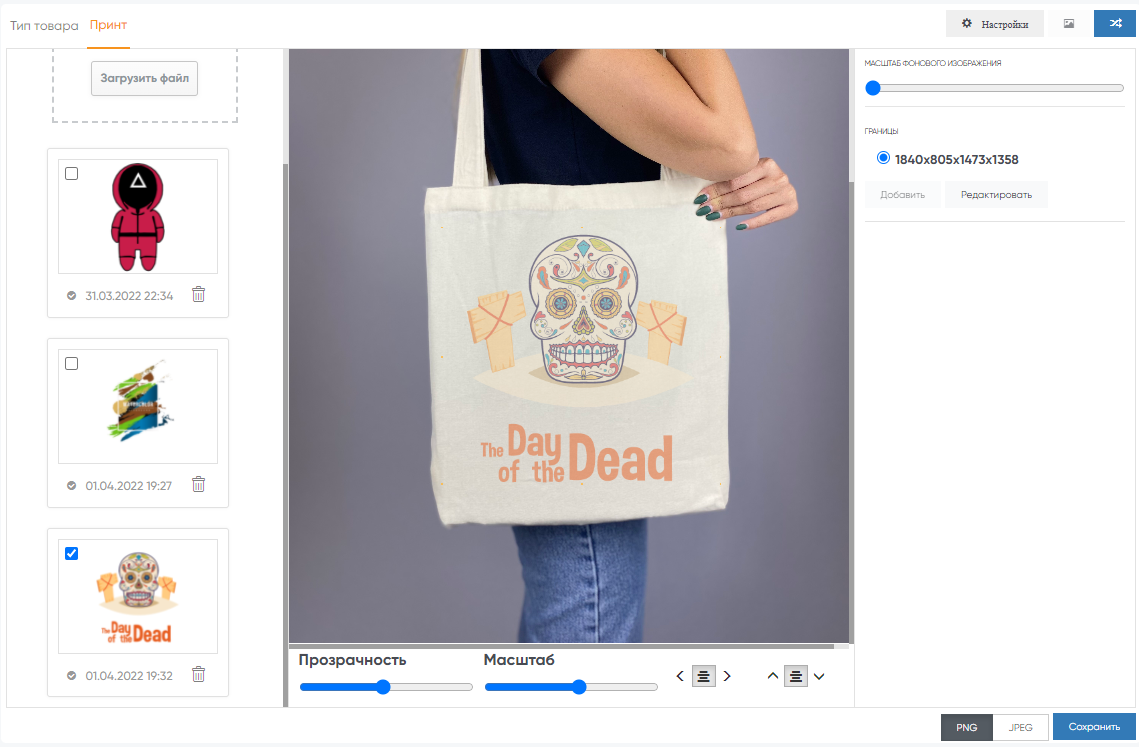Click the Добавить boundary button

(902, 195)
